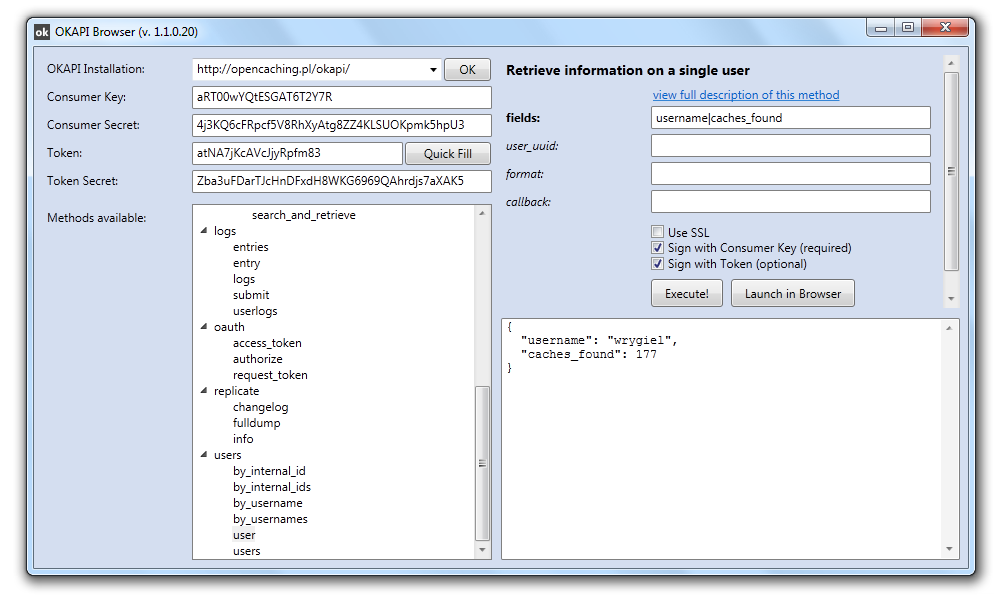Screen dimensions: 1008x601
Task: Maximize the OKAPI Browser window
Action: pos(908,28)
